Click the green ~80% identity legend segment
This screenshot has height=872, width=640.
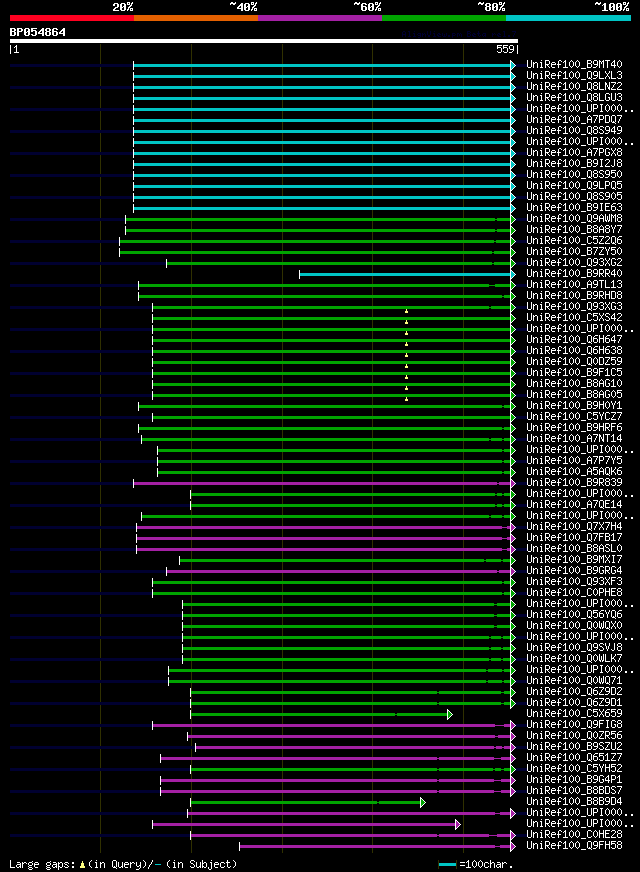tap(444, 18)
